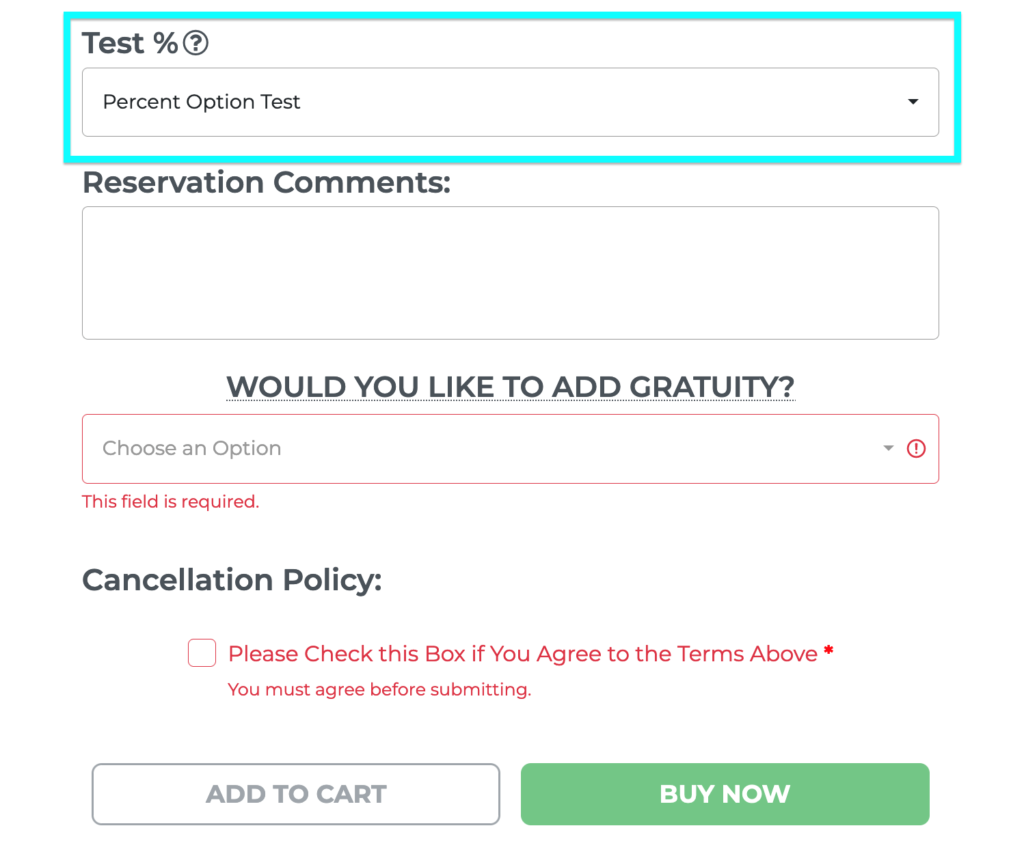The width and height of the screenshot is (1024, 854).
Task: Click the GRATUITY? word in the heading
Action: (x=712, y=387)
